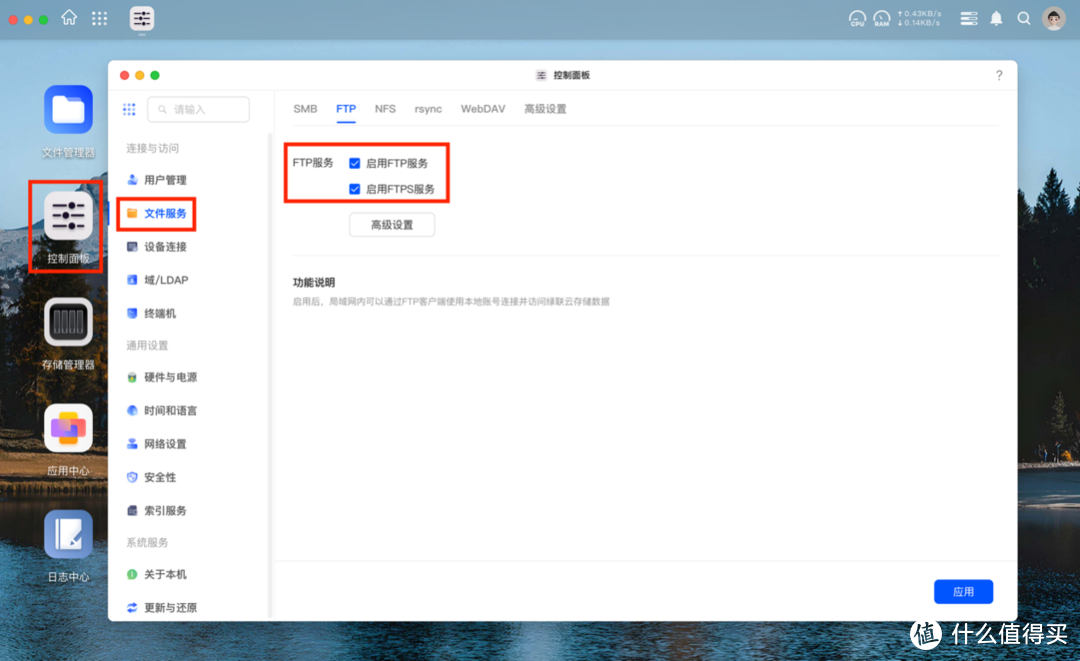Open the 高级设置 button below FTP options
This screenshot has width=1080, height=661.
click(392, 224)
